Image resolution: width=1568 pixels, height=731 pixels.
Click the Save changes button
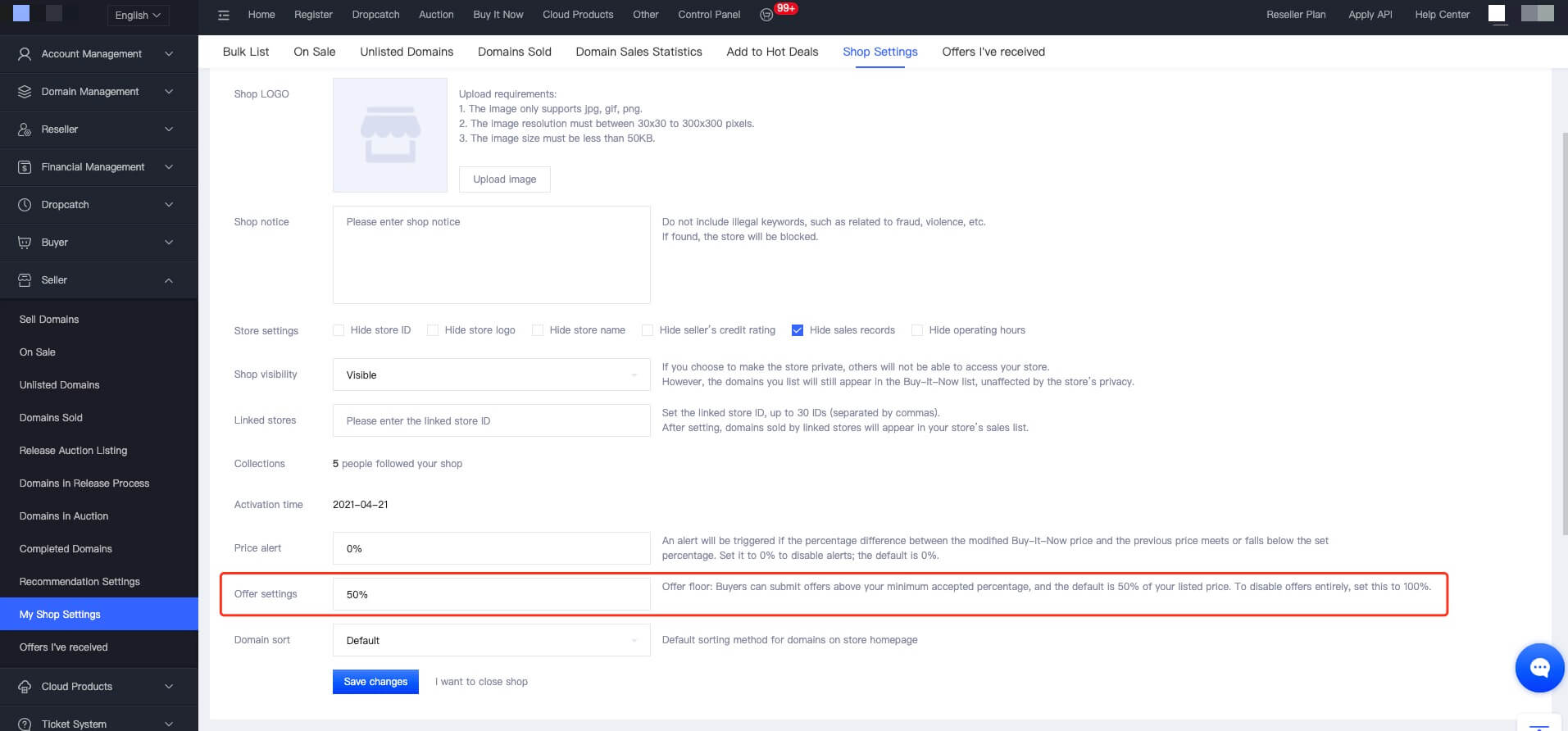point(375,682)
